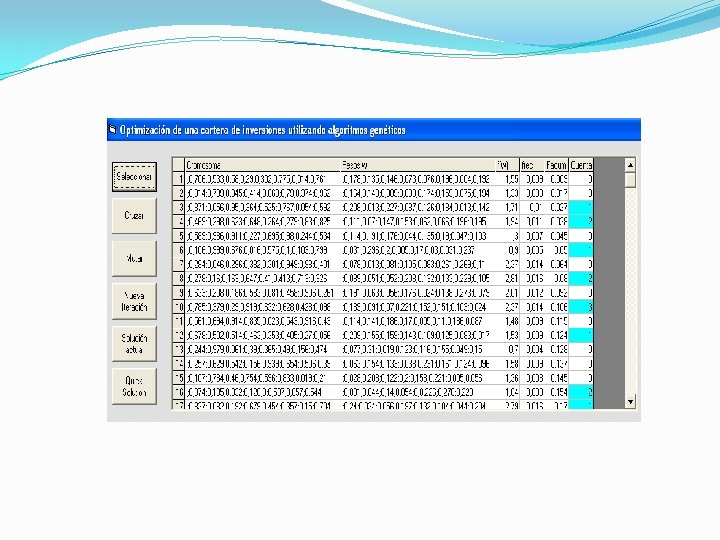Click the Seleccionar button

click(134, 176)
